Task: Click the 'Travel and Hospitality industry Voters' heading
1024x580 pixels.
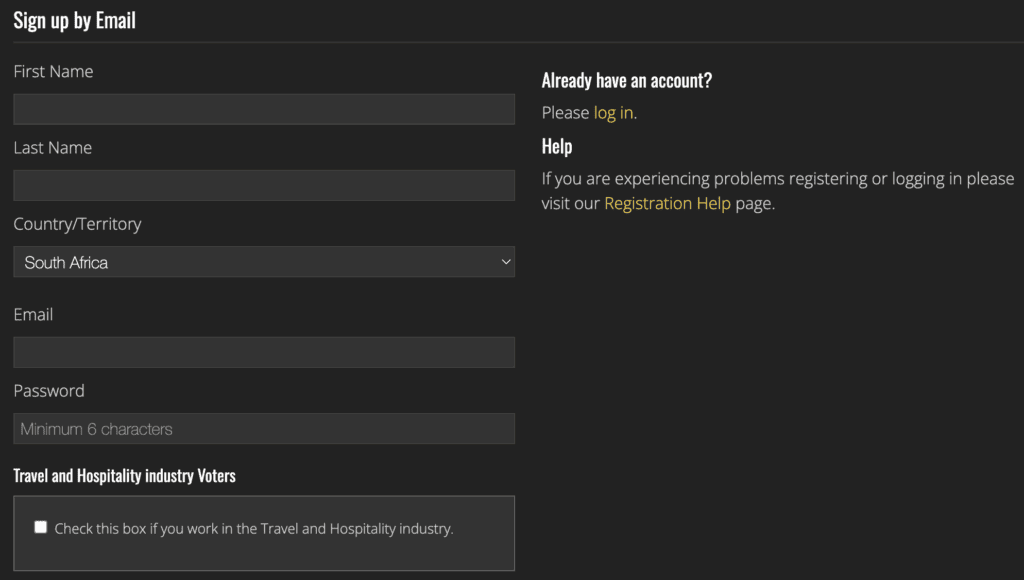Action: point(125,475)
